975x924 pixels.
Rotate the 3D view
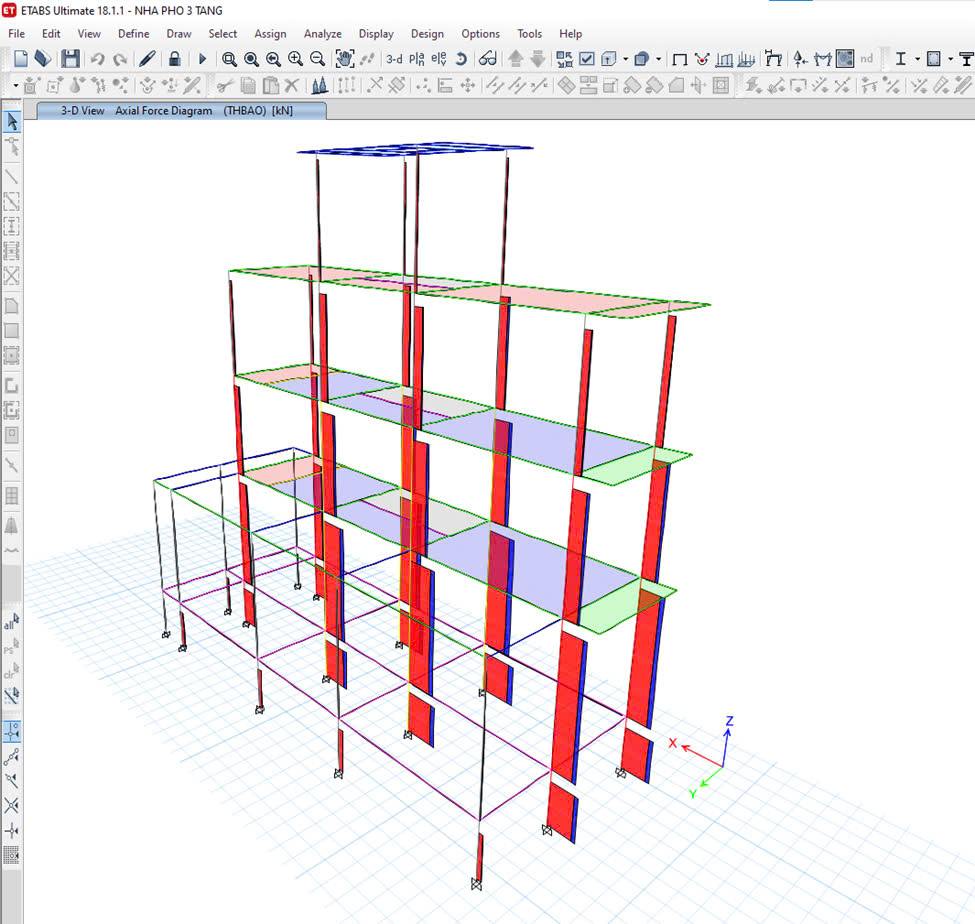tap(461, 59)
